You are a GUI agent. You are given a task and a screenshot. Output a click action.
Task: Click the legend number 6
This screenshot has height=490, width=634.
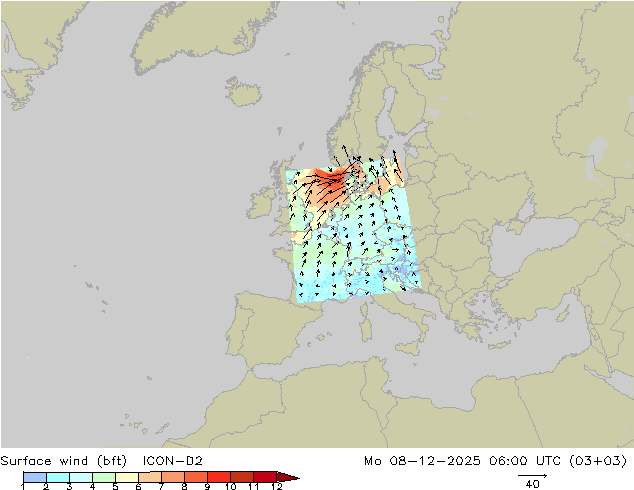(x=138, y=486)
